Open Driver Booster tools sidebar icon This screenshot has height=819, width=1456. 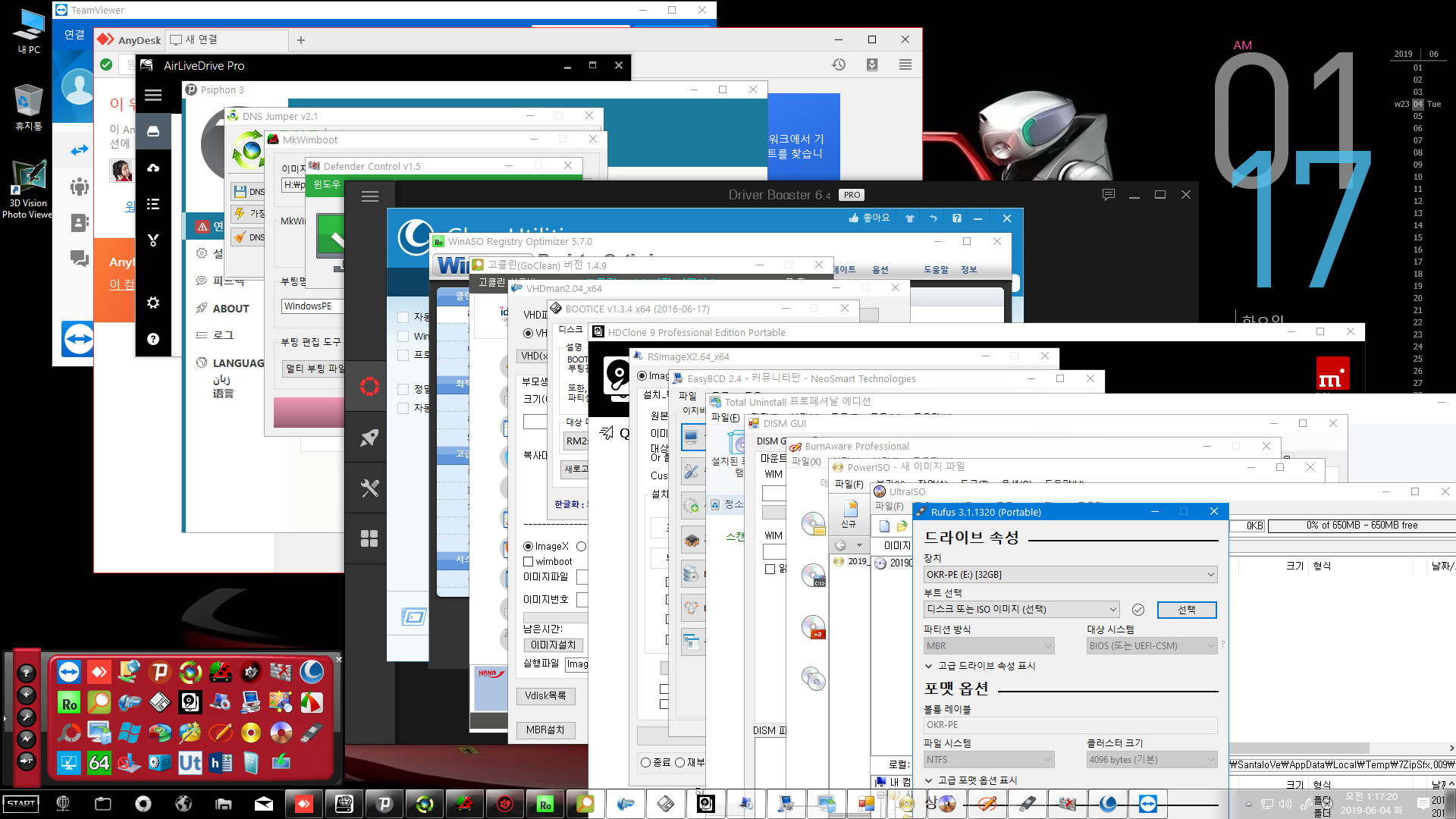coord(369,488)
